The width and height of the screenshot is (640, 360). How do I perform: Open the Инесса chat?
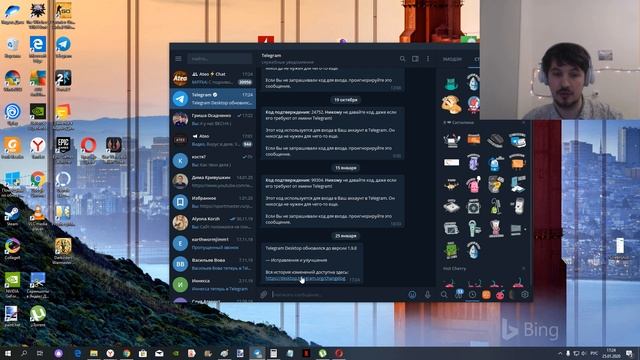click(213, 284)
